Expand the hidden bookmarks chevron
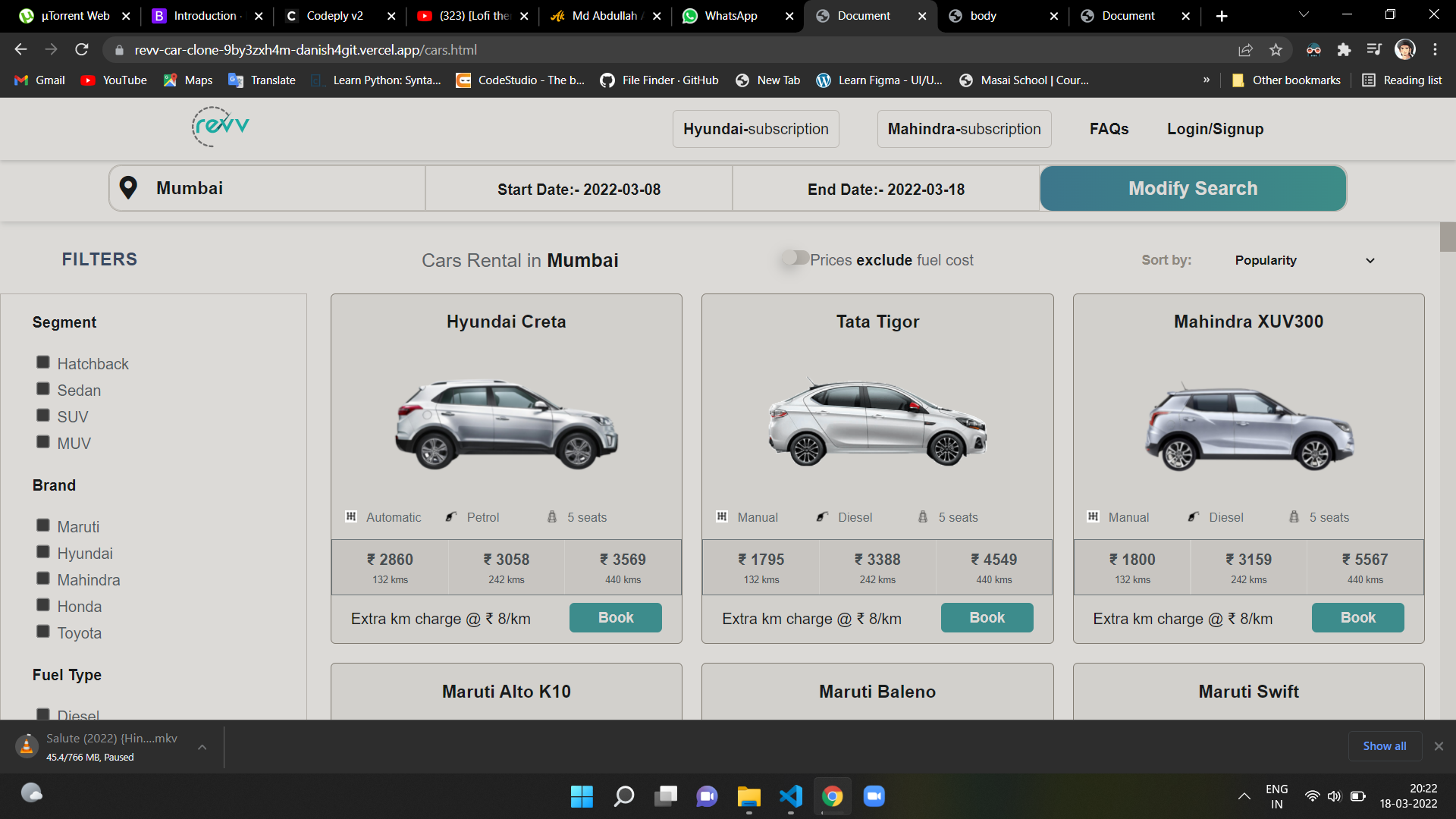 pyautogui.click(x=1207, y=80)
